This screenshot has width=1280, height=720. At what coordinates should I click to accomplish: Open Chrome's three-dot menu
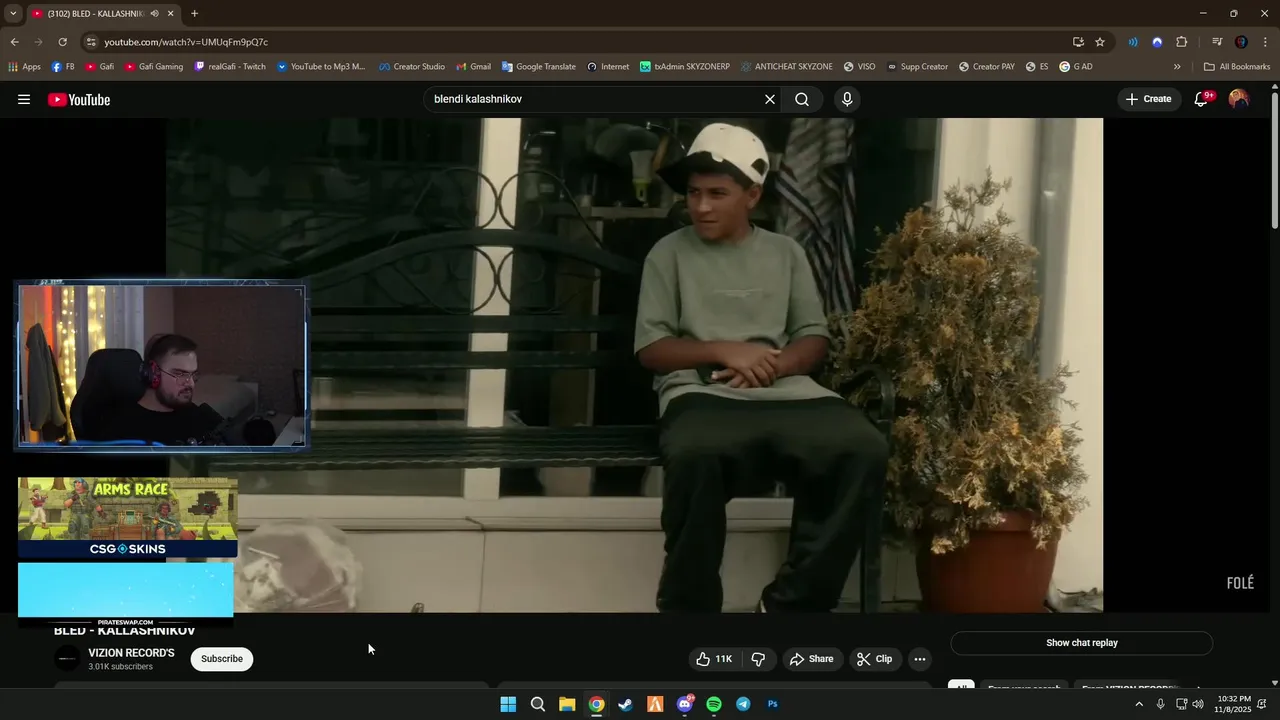click(1265, 42)
